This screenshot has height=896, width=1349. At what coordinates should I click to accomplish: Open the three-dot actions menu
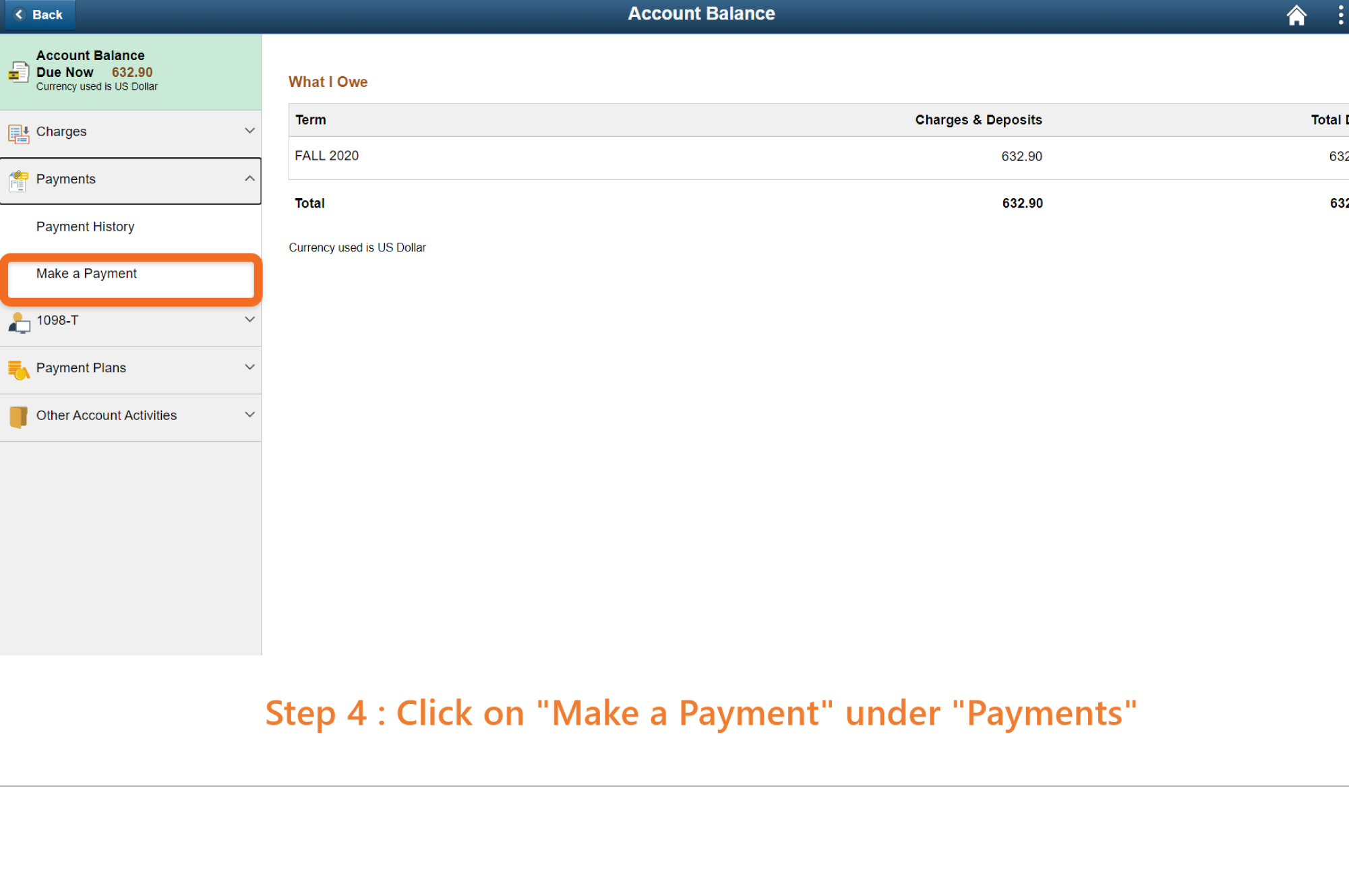[x=1340, y=15]
